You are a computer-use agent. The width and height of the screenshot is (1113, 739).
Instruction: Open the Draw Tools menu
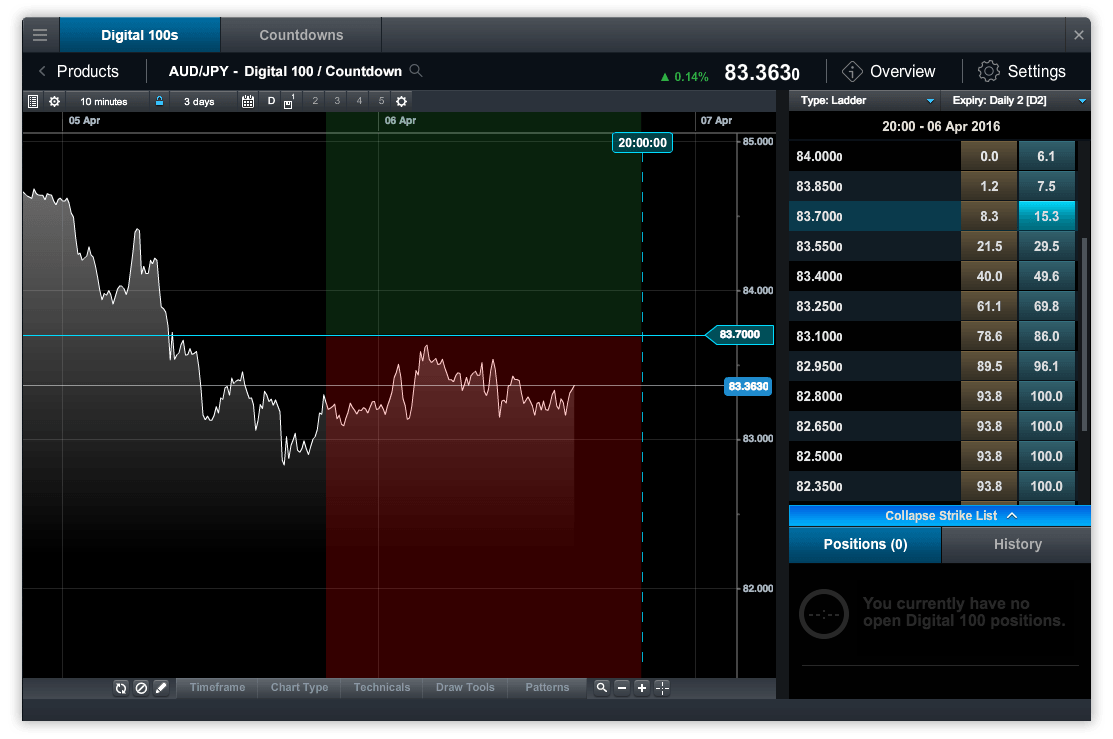pos(465,688)
